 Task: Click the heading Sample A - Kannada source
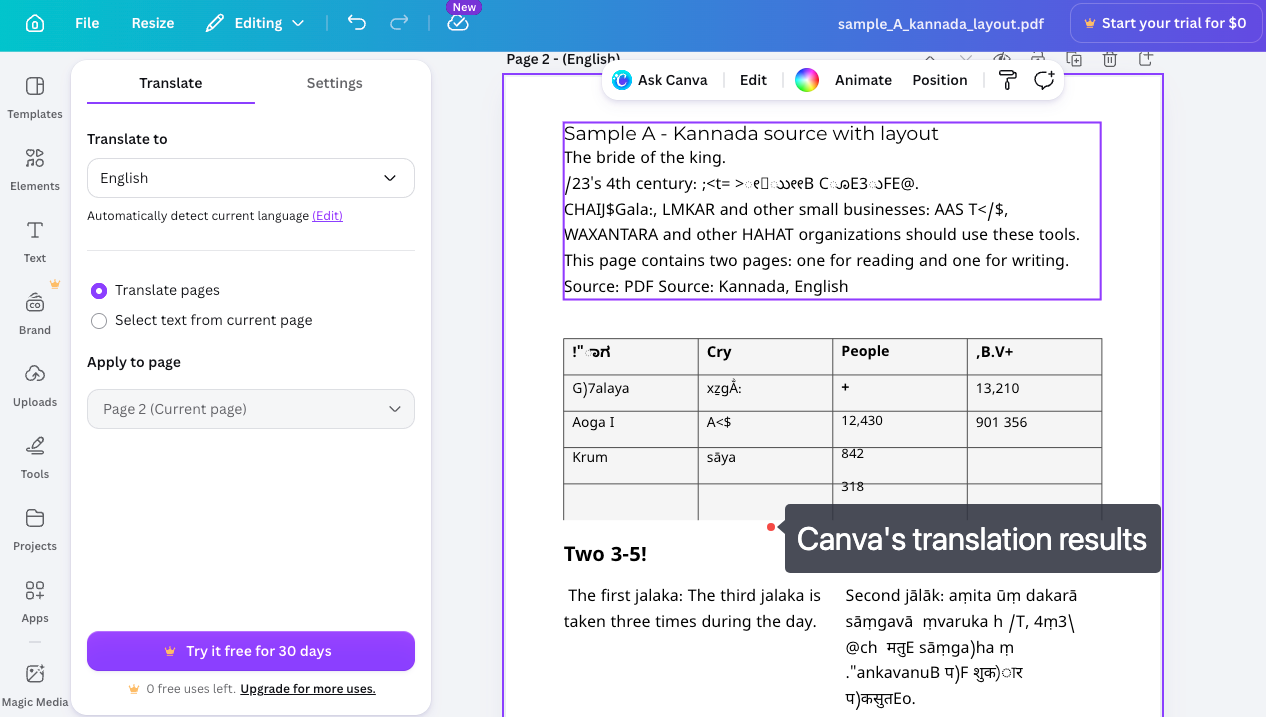point(751,134)
